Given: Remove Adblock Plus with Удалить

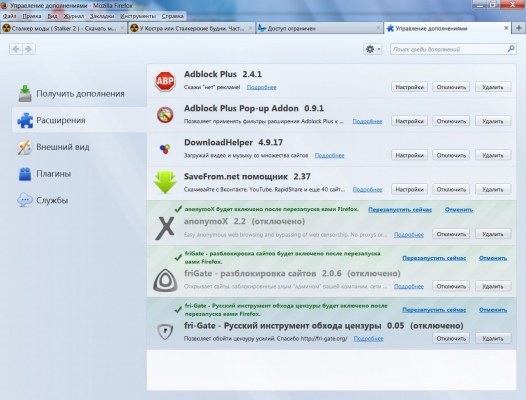Looking at the screenshot, I should [x=493, y=87].
